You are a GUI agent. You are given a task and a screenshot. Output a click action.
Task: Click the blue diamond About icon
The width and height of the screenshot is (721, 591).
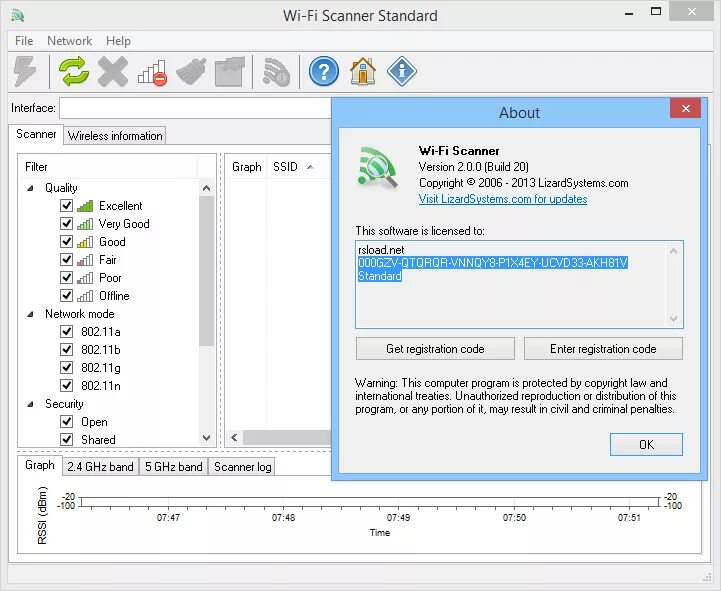(402, 71)
